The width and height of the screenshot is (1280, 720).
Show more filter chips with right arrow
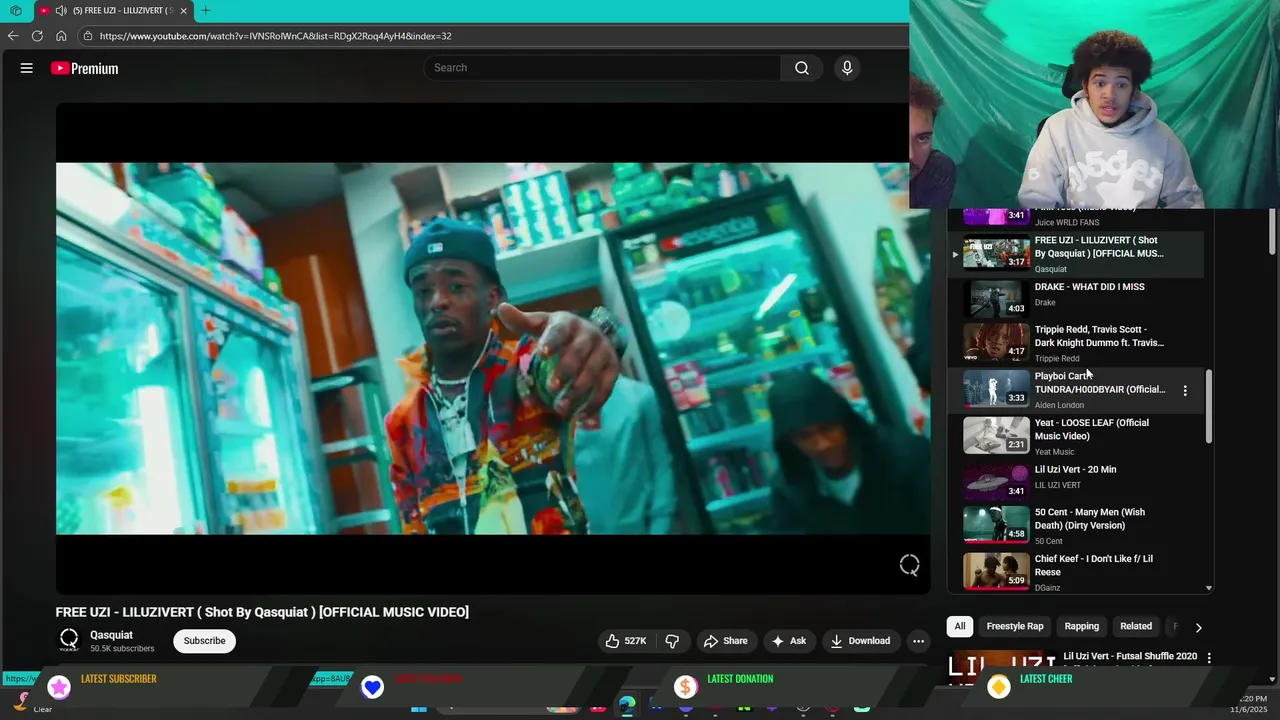click(x=1198, y=627)
